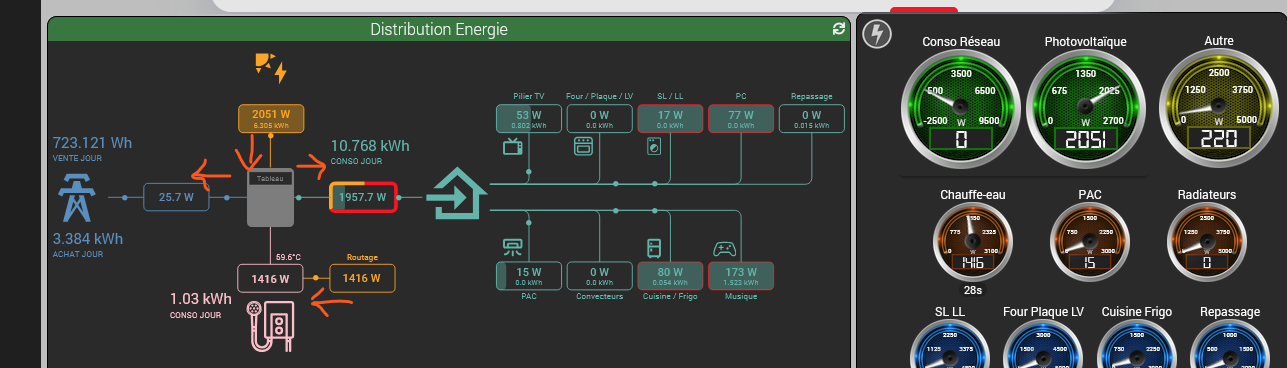Select the Cuisine / Frigo 80 W box

click(670, 275)
